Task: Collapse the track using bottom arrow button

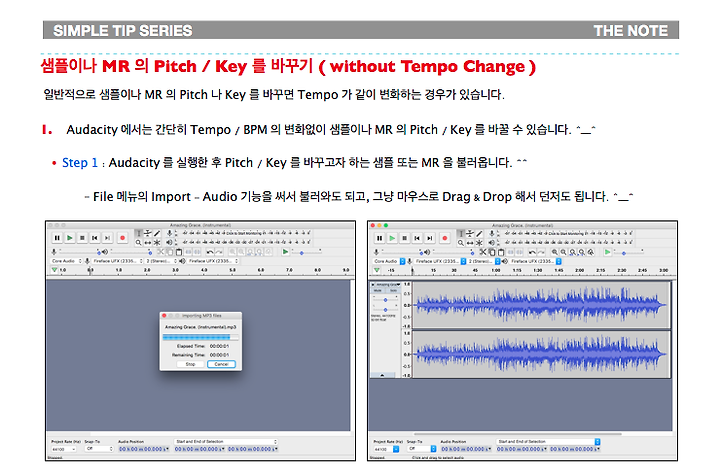Action: [382, 375]
